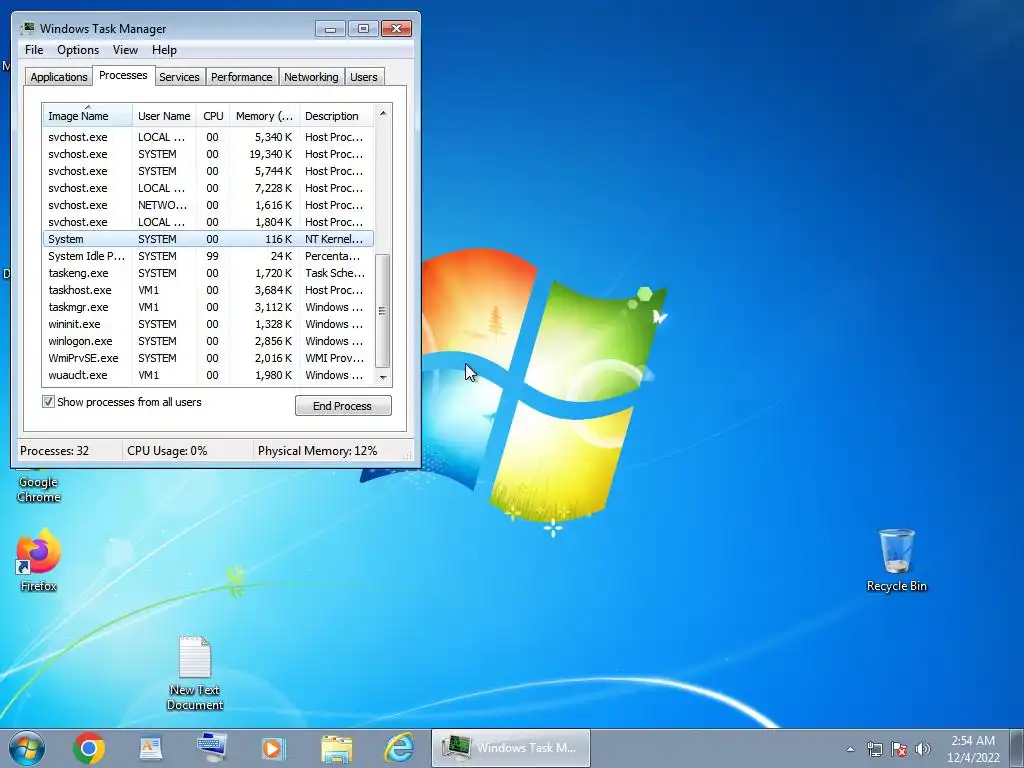Select svchost.exe using 5,340 K memory
Viewport: 1024px width, 768px height.
(x=208, y=137)
